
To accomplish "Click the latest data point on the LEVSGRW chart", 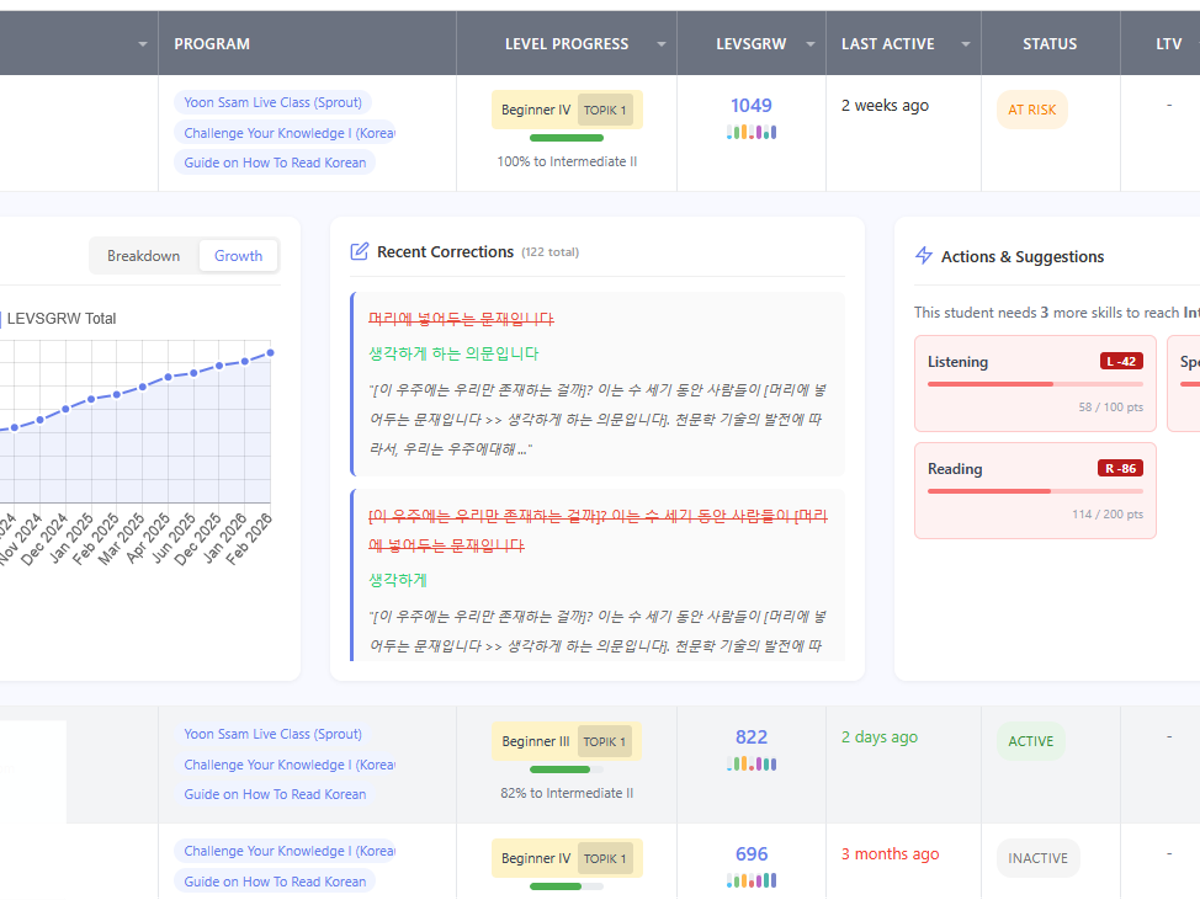I will (x=269, y=353).
